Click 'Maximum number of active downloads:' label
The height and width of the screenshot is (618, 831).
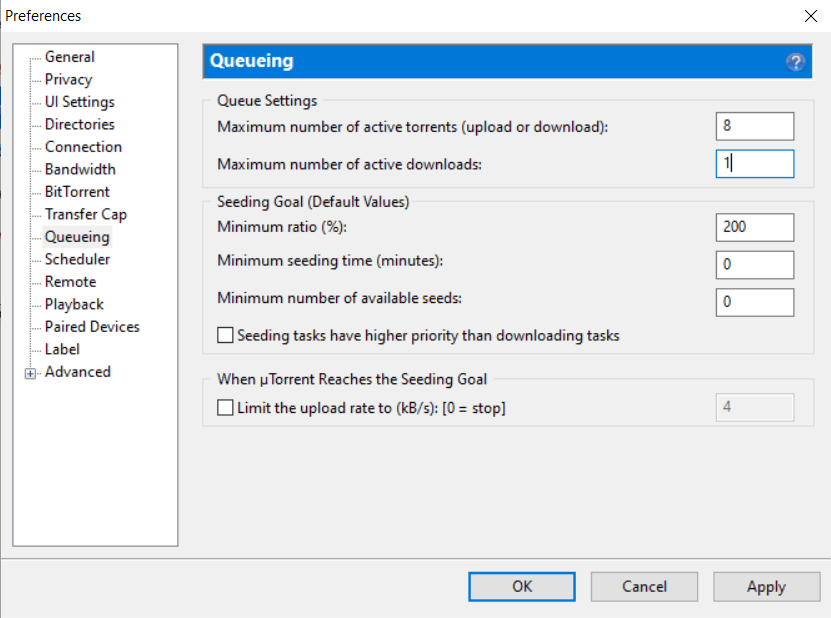pos(350,164)
